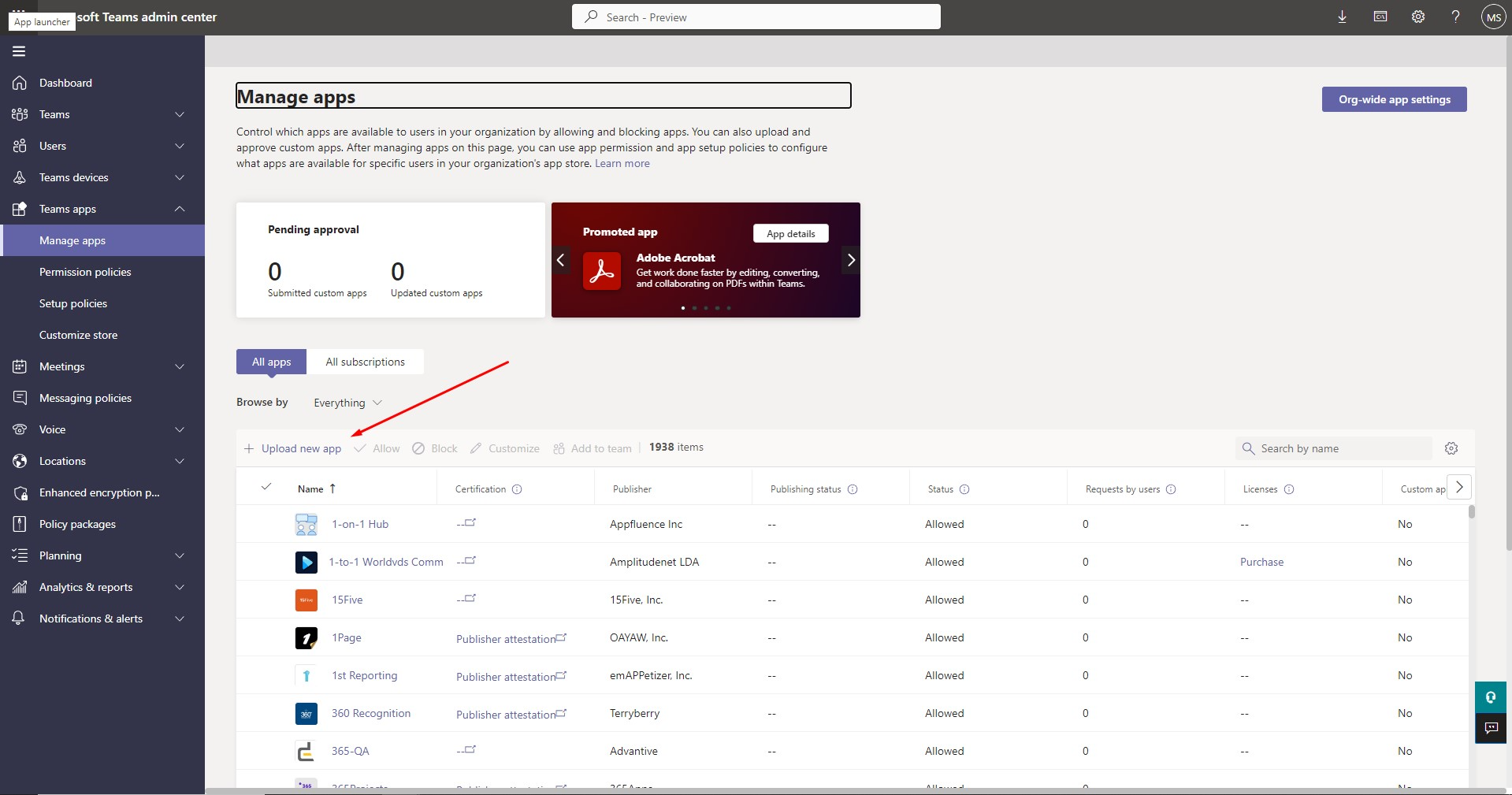Click the Voice phone icon
The width and height of the screenshot is (1512, 795).
20,429
